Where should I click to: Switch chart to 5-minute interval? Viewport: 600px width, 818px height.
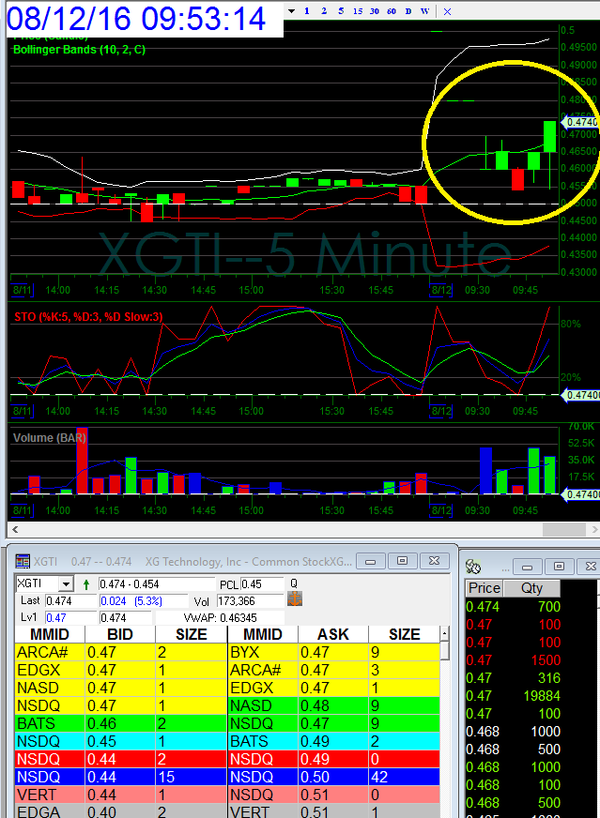coord(339,11)
